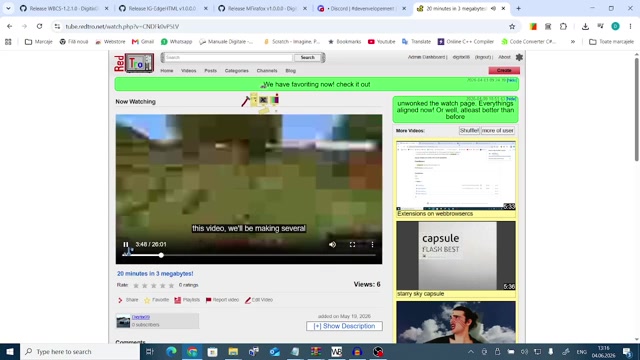Show hidden system tray icons
640x360 pixels.
tap(471, 351)
